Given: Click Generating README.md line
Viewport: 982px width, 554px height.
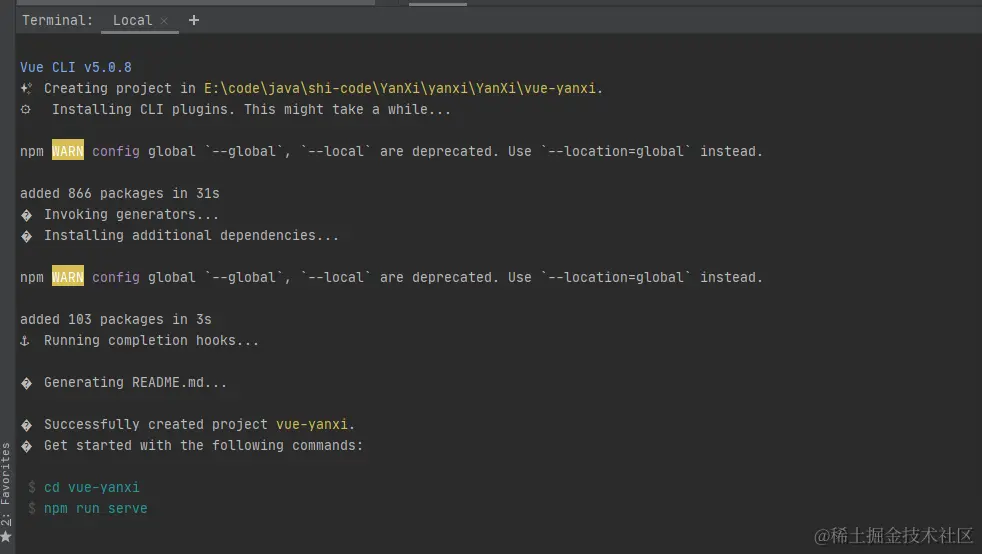Looking at the screenshot, I should [x=124, y=382].
